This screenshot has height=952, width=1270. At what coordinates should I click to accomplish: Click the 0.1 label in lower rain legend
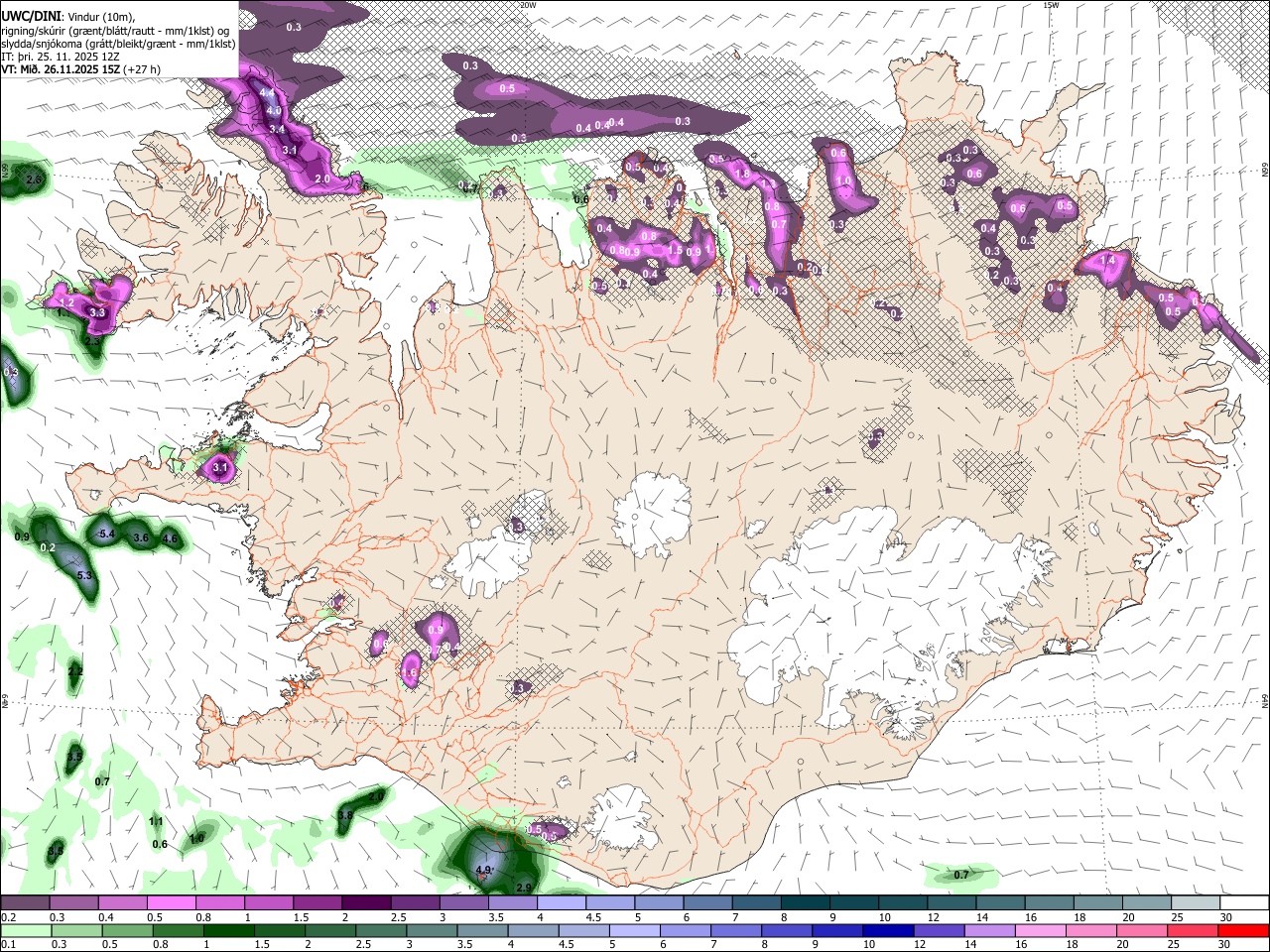click(x=9, y=945)
